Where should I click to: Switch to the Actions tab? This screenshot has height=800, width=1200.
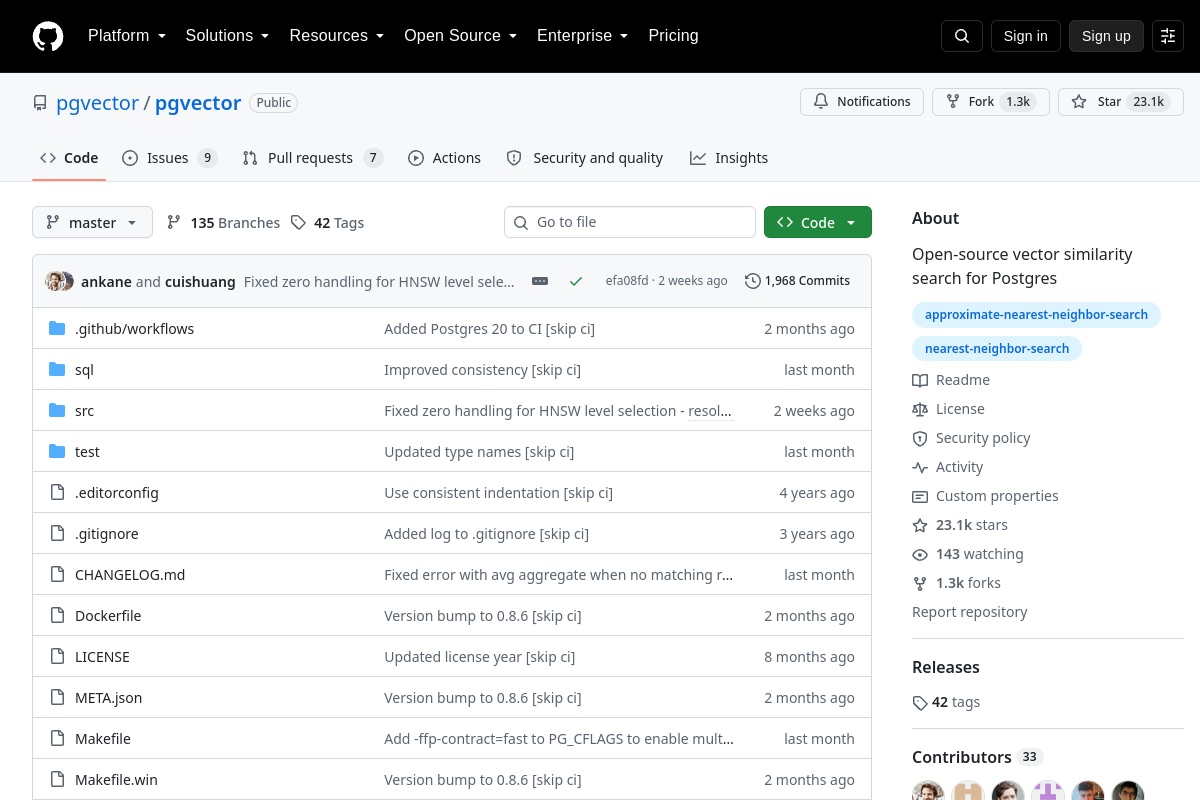coord(444,158)
